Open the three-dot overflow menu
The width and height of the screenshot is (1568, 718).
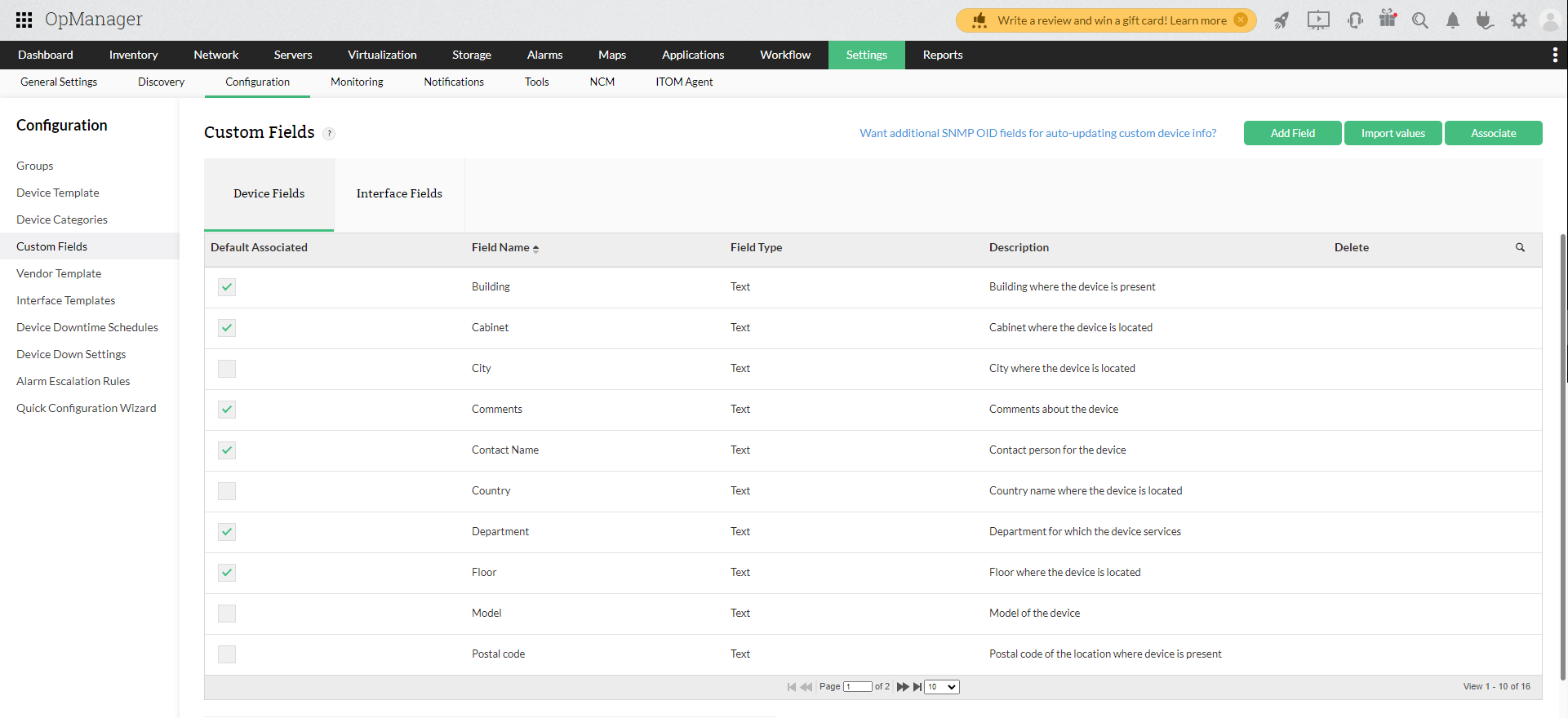click(1555, 55)
